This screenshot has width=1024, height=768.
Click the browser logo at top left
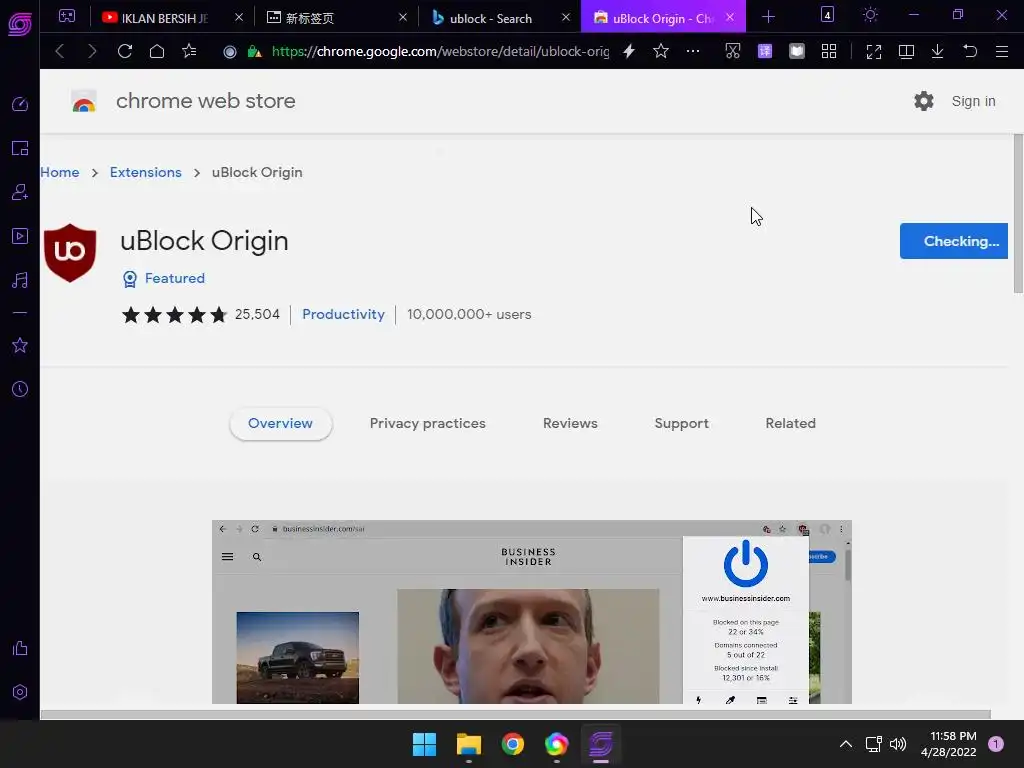[20, 24]
